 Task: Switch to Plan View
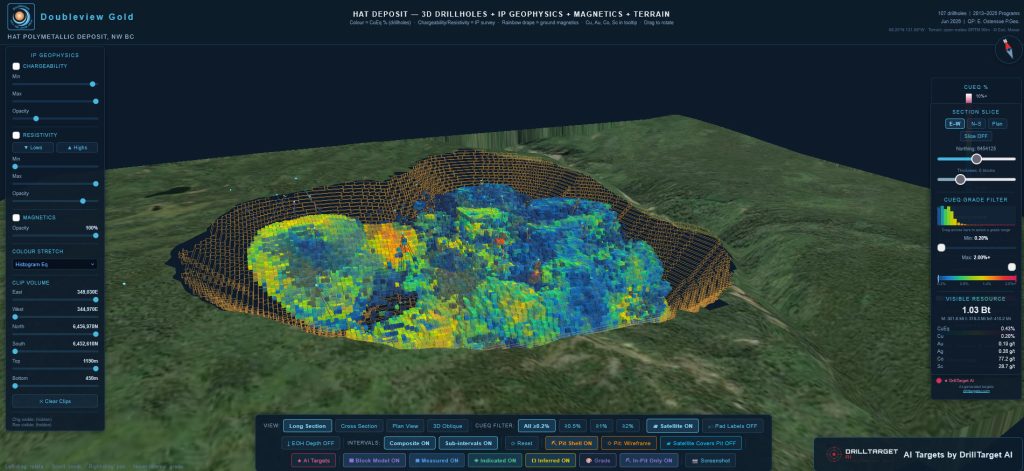point(406,426)
